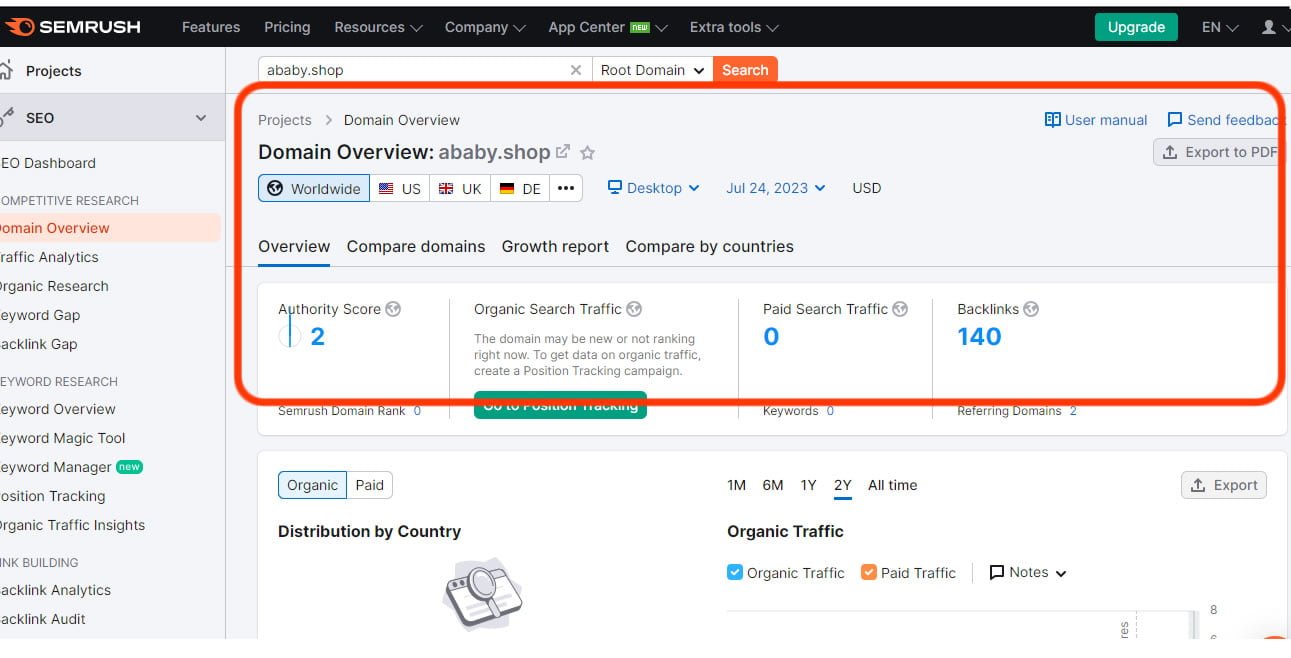Open Organic Research in sidebar
Image resolution: width=1291 pixels, height=658 pixels.
click(53, 286)
